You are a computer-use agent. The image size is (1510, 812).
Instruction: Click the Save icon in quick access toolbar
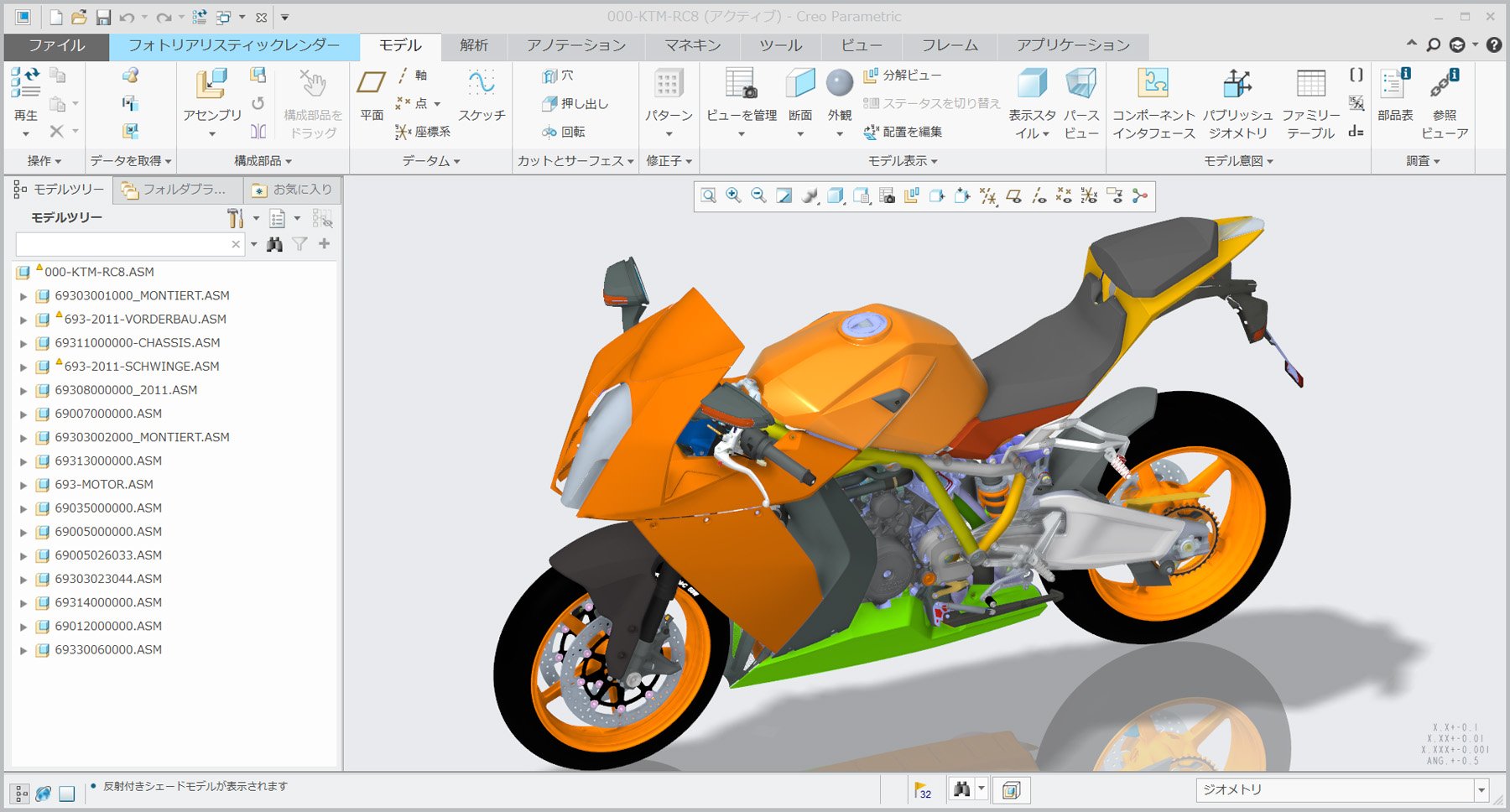tap(103, 18)
